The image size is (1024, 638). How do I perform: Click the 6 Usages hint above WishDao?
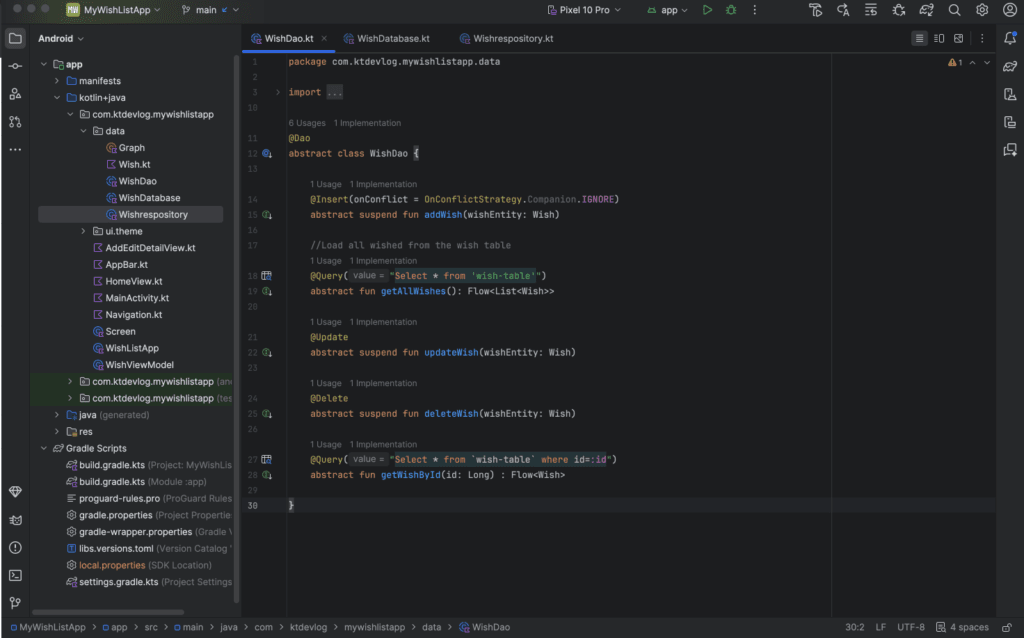coord(307,123)
